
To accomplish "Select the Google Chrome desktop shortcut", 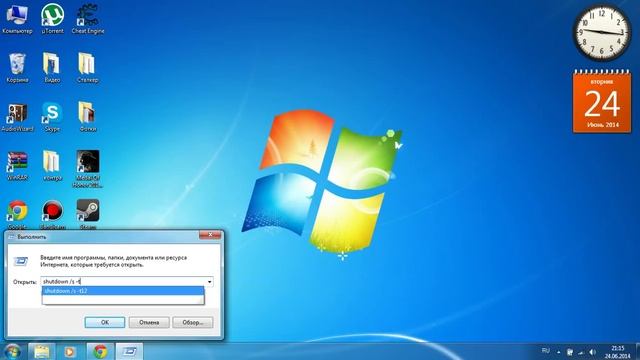I will pyautogui.click(x=17, y=215).
